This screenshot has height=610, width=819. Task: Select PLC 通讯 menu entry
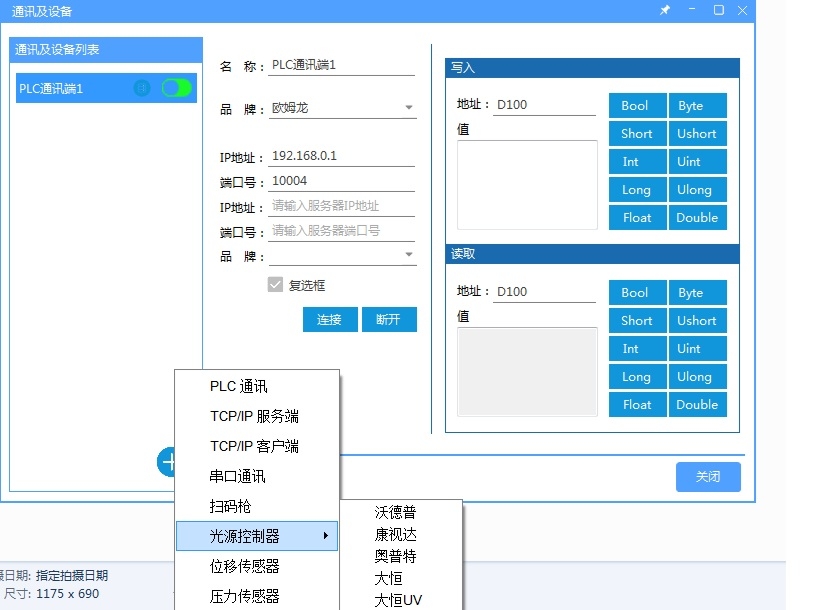click(x=239, y=386)
